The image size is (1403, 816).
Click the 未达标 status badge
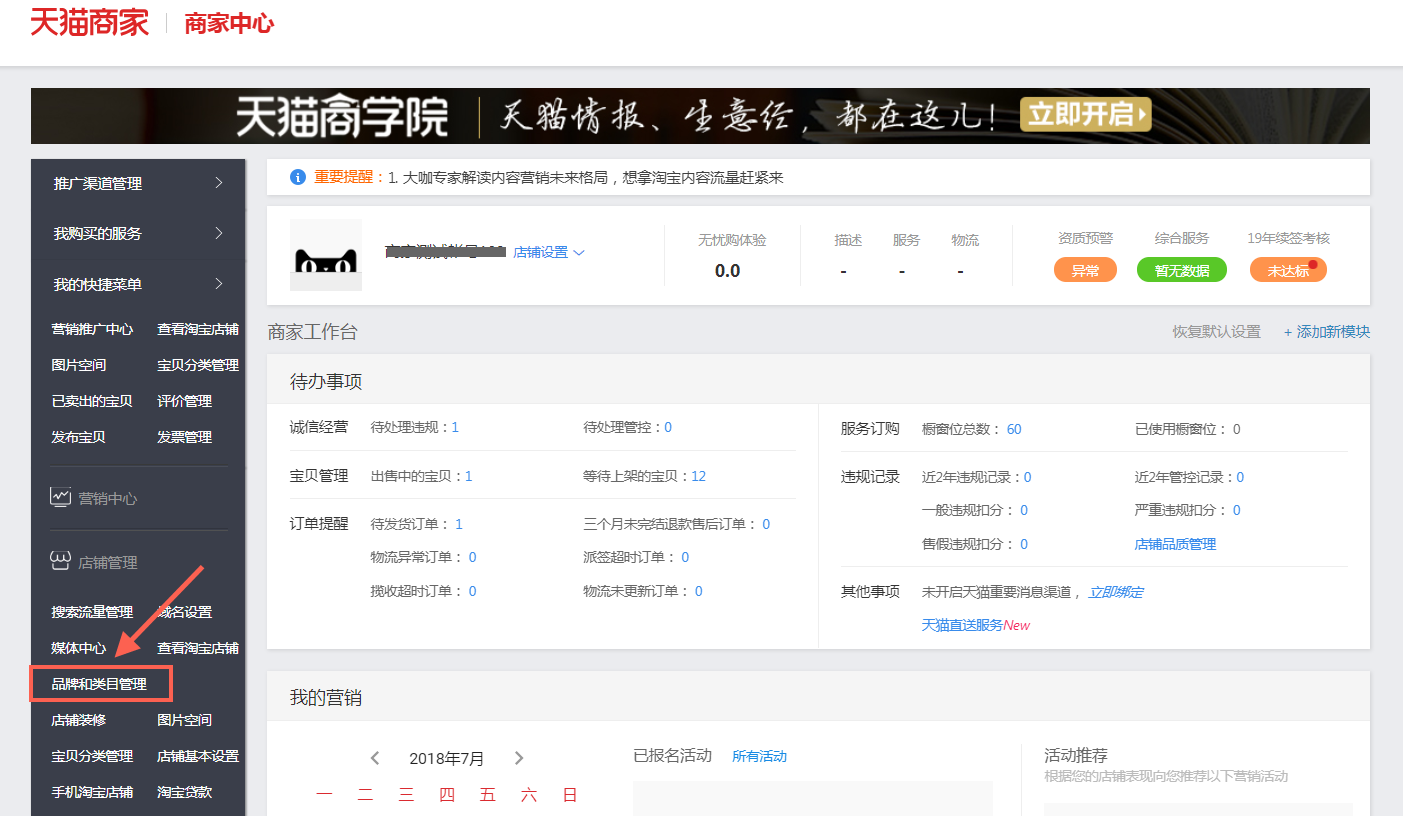(1288, 270)
